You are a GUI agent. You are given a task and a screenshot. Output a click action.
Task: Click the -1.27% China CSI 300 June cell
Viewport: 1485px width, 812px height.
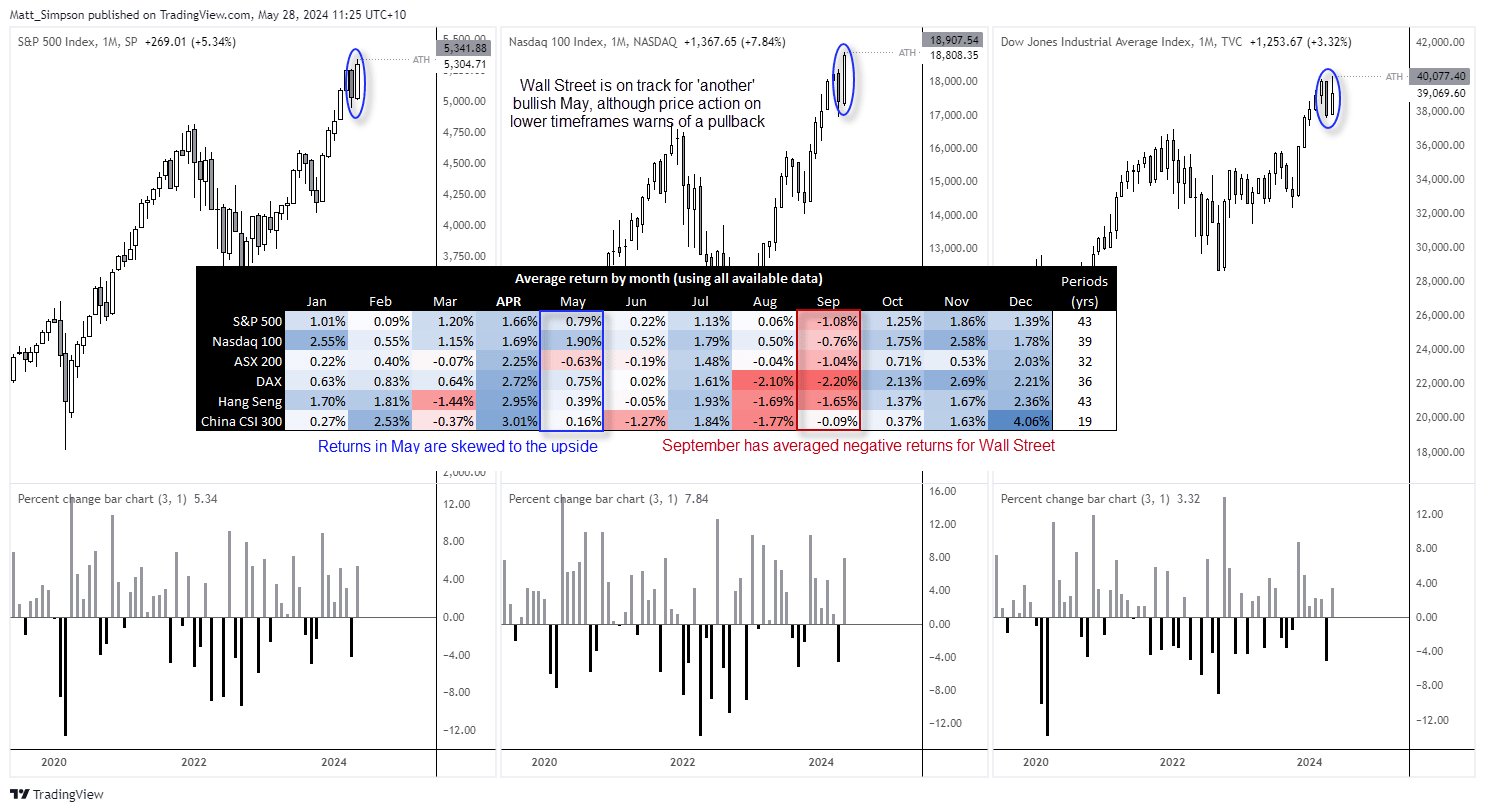click(636, 421)
